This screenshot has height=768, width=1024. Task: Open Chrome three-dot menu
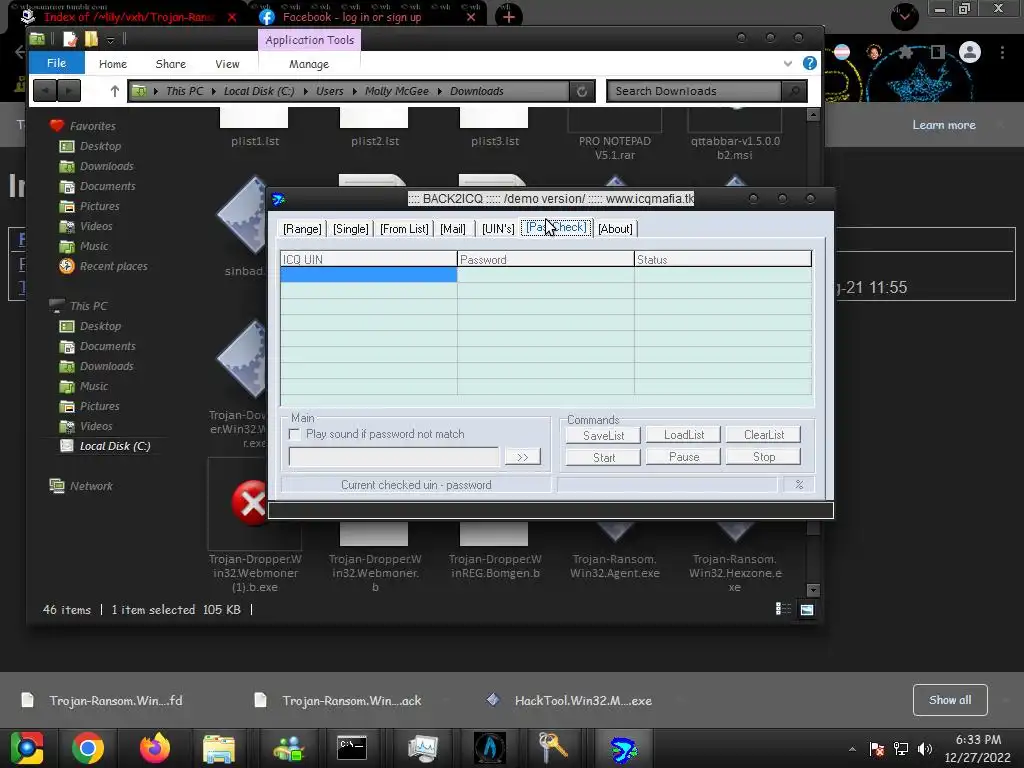coord(1002,52)
